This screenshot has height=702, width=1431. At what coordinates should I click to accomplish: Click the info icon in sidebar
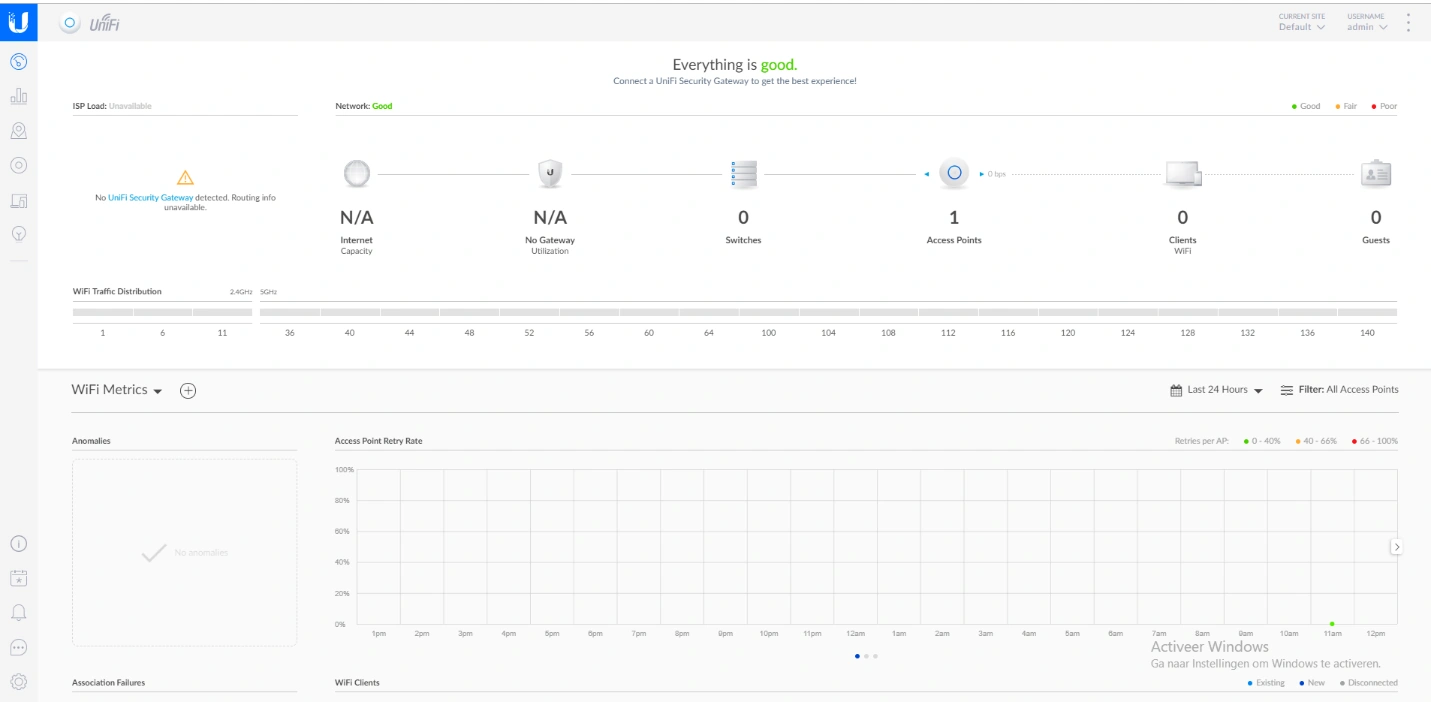click(18, 544)
